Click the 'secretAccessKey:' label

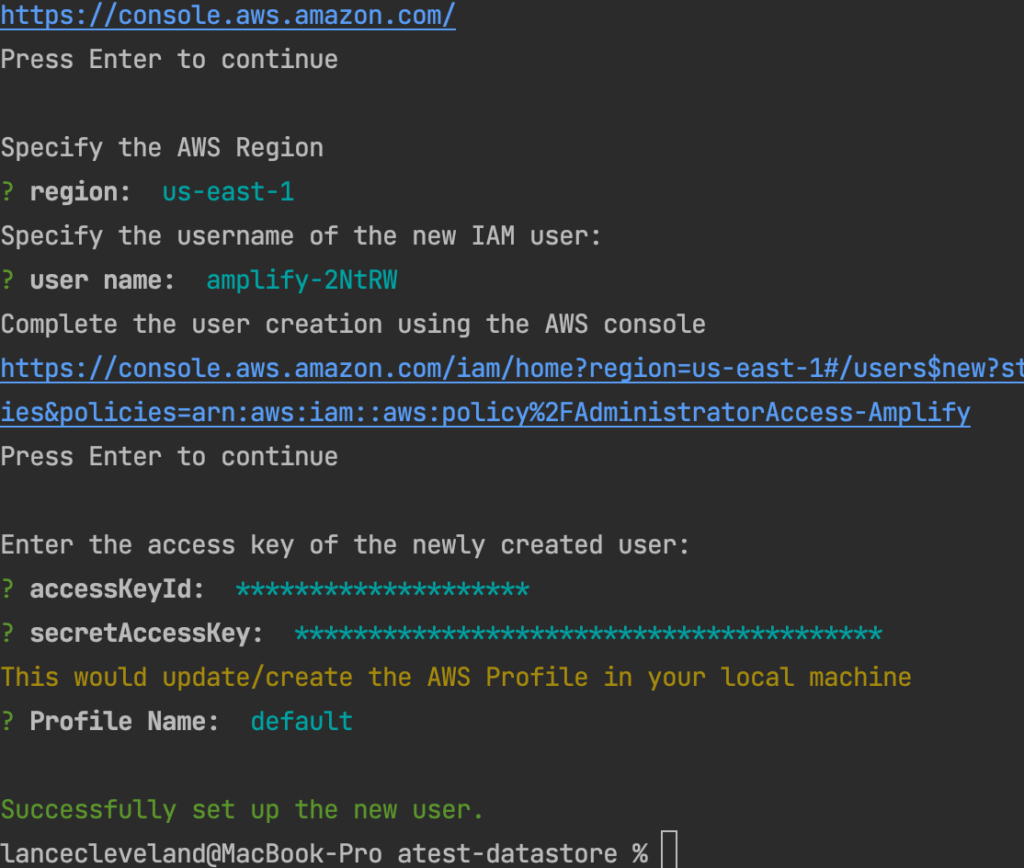(147, 634)
